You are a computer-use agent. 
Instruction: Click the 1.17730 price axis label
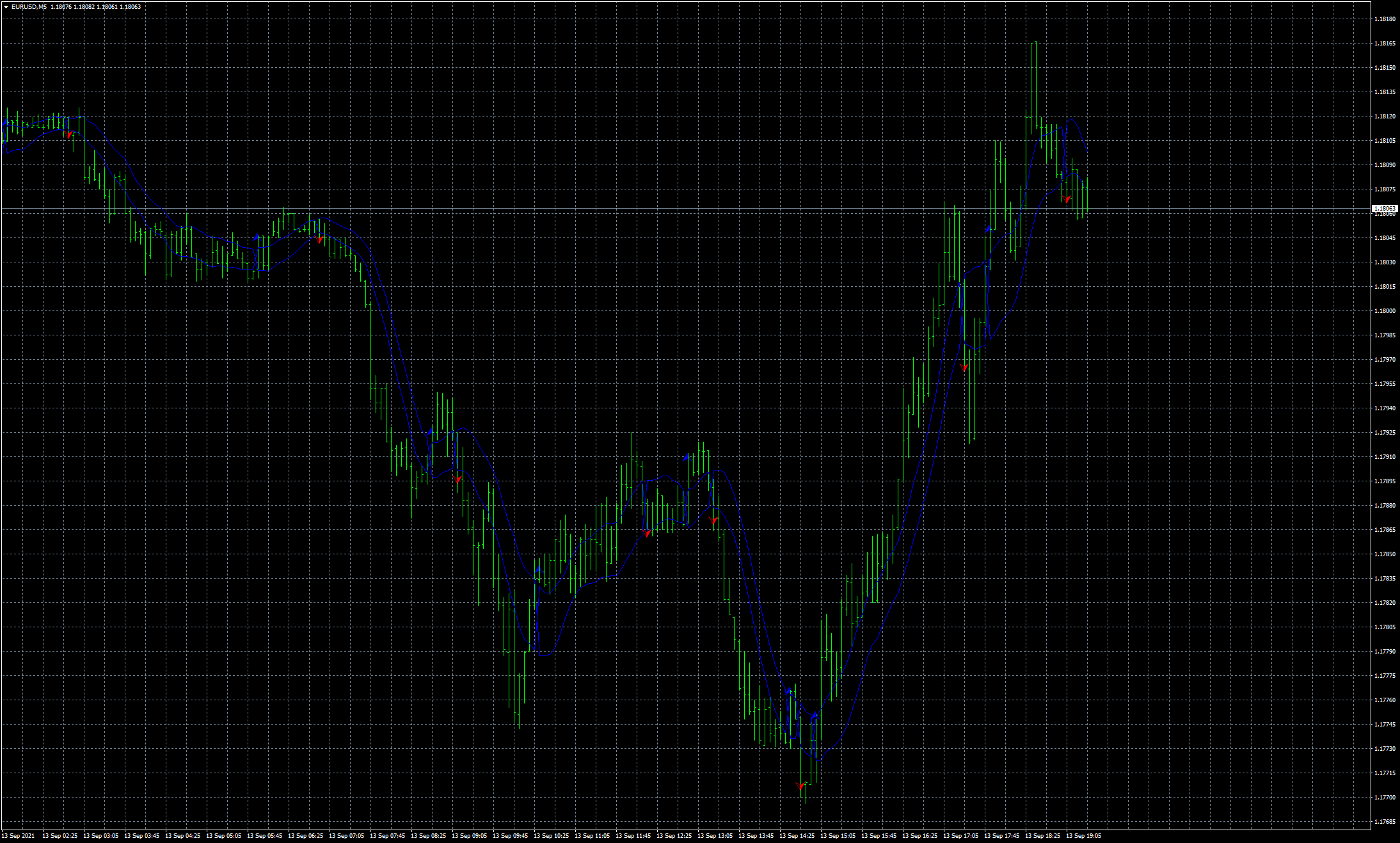pos(1385,749)
